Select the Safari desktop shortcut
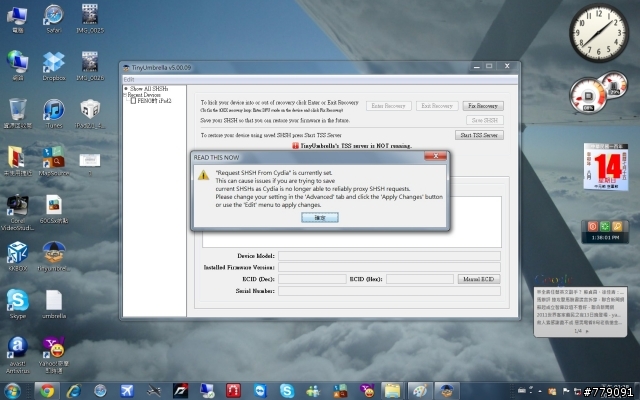The image size is (640, 400). point(53,19)
